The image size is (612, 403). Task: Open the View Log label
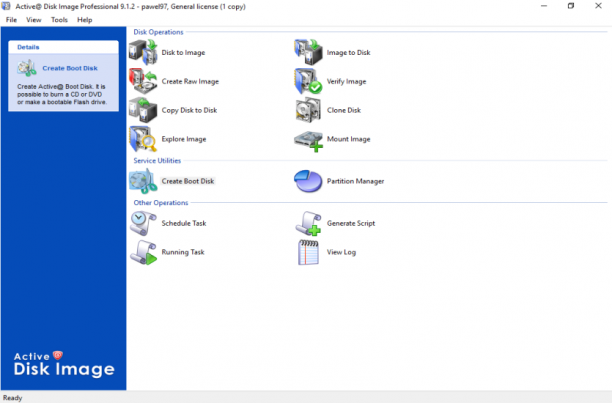pos(342,252)
